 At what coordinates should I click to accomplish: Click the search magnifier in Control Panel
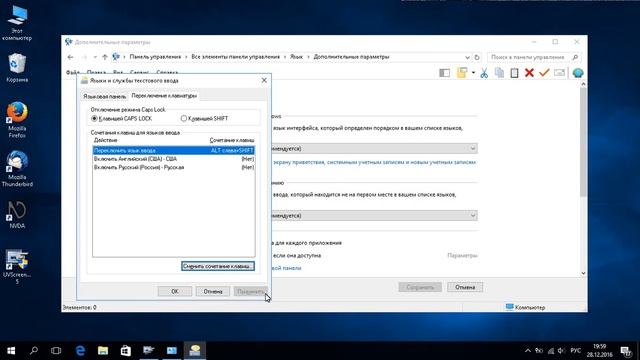coord(575,57)
